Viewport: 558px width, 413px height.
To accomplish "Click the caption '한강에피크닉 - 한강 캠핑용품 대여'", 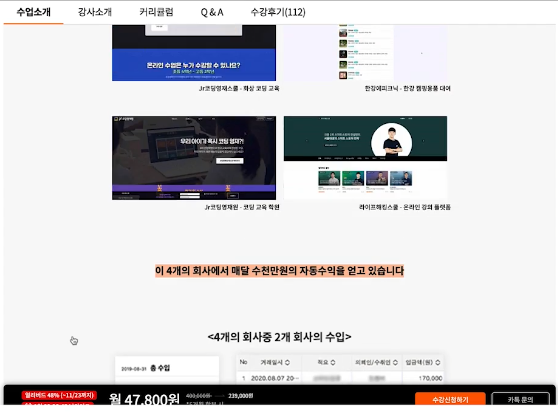I will (407, 88).
